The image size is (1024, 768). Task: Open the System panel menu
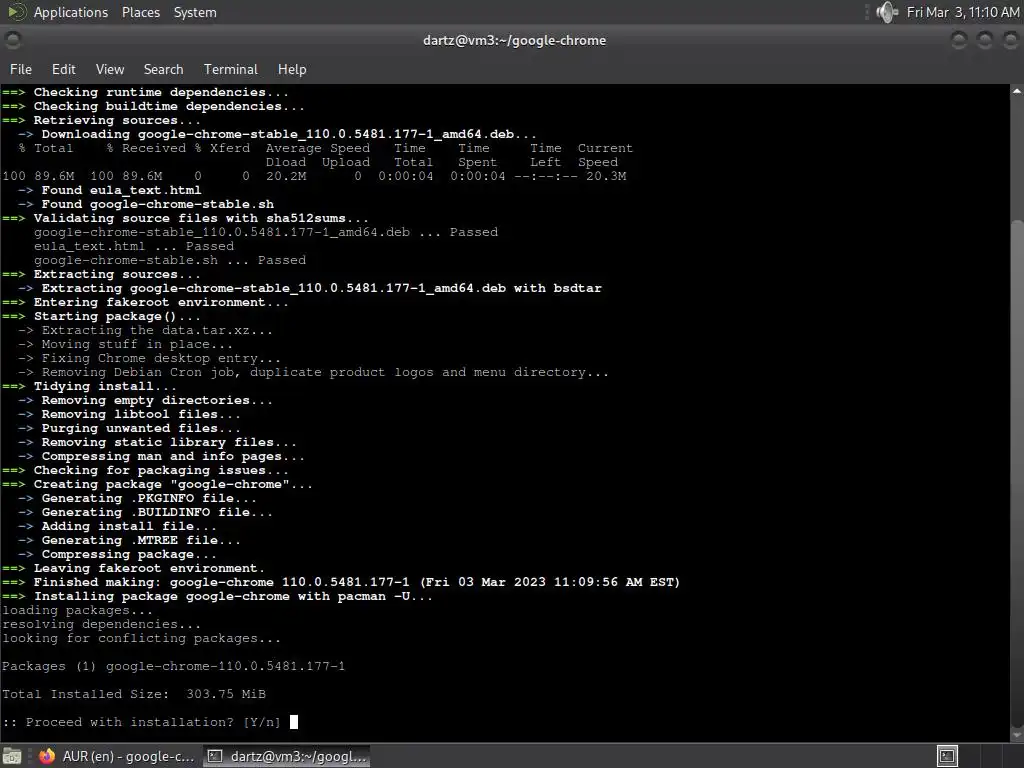tap(195, 12)
